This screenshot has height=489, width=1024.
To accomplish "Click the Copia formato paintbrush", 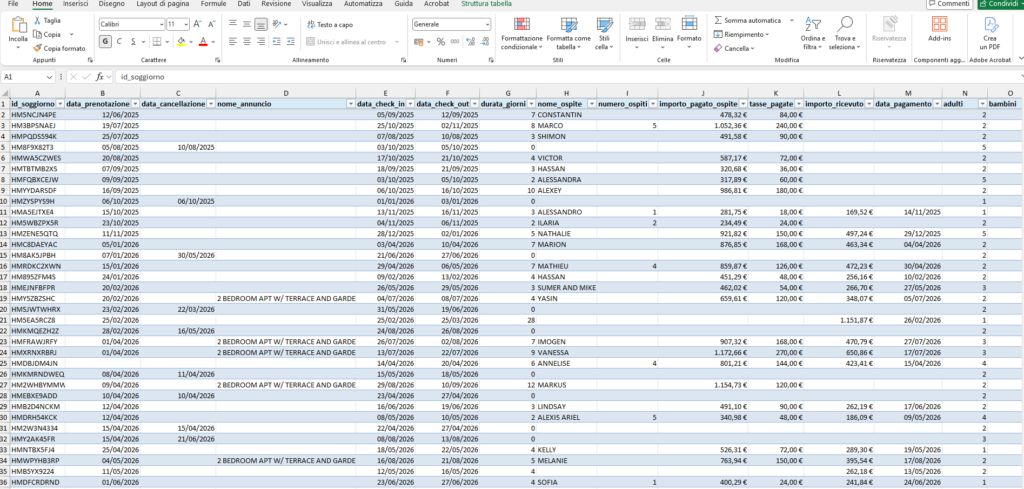I will coord(59,48).
